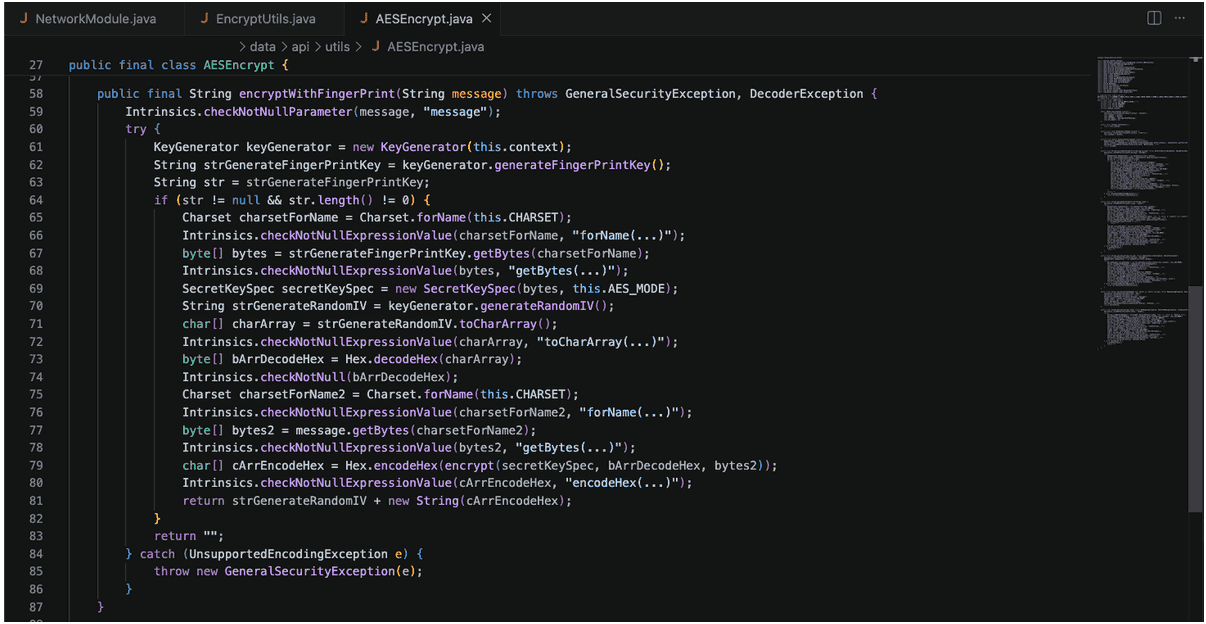Expand the api breadcrumb segment
The image size is (1206, 624).
click(x=301, y=47)
